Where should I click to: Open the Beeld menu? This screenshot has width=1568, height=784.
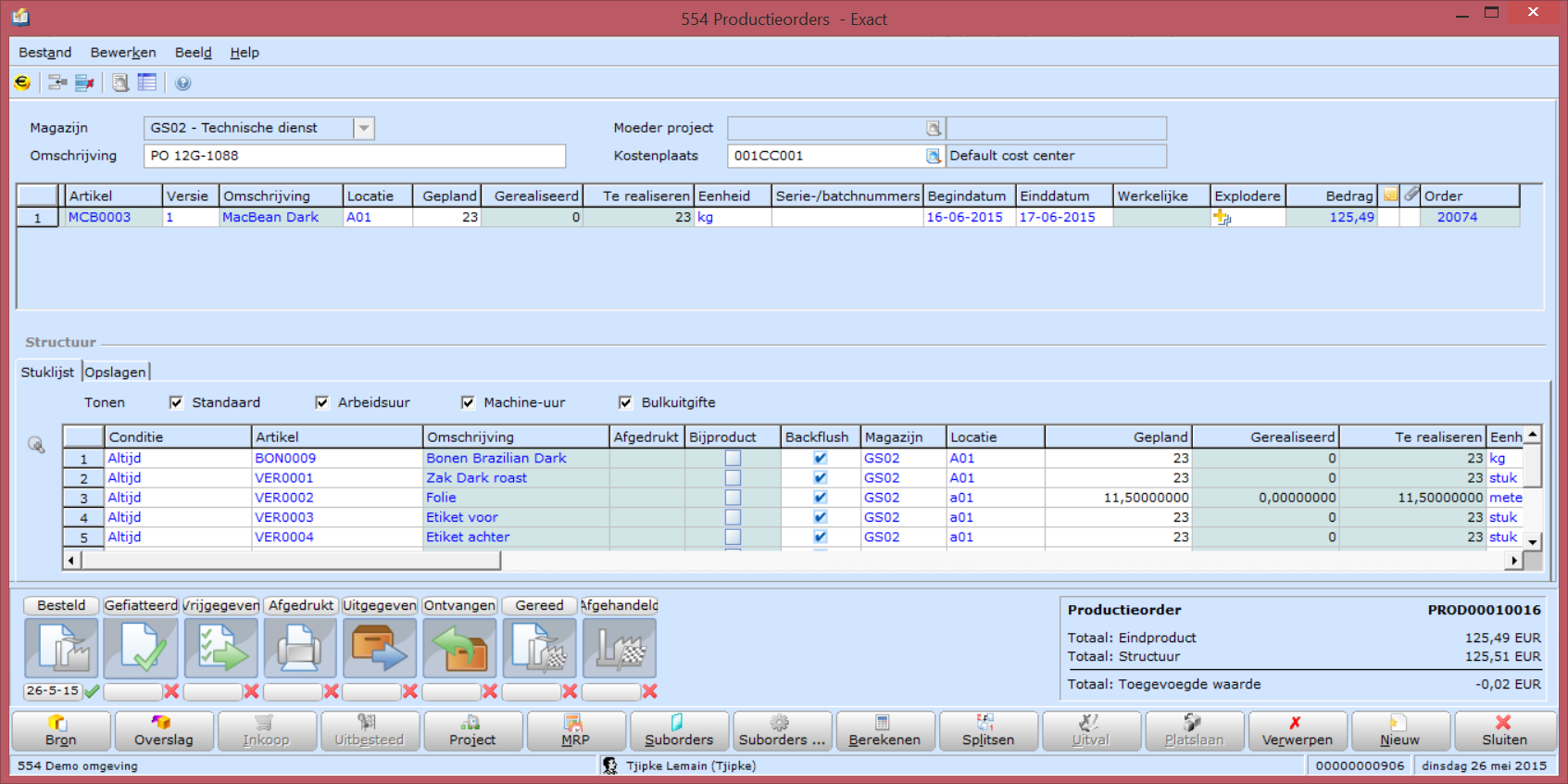pyautogui.click(x=194, y=53)
